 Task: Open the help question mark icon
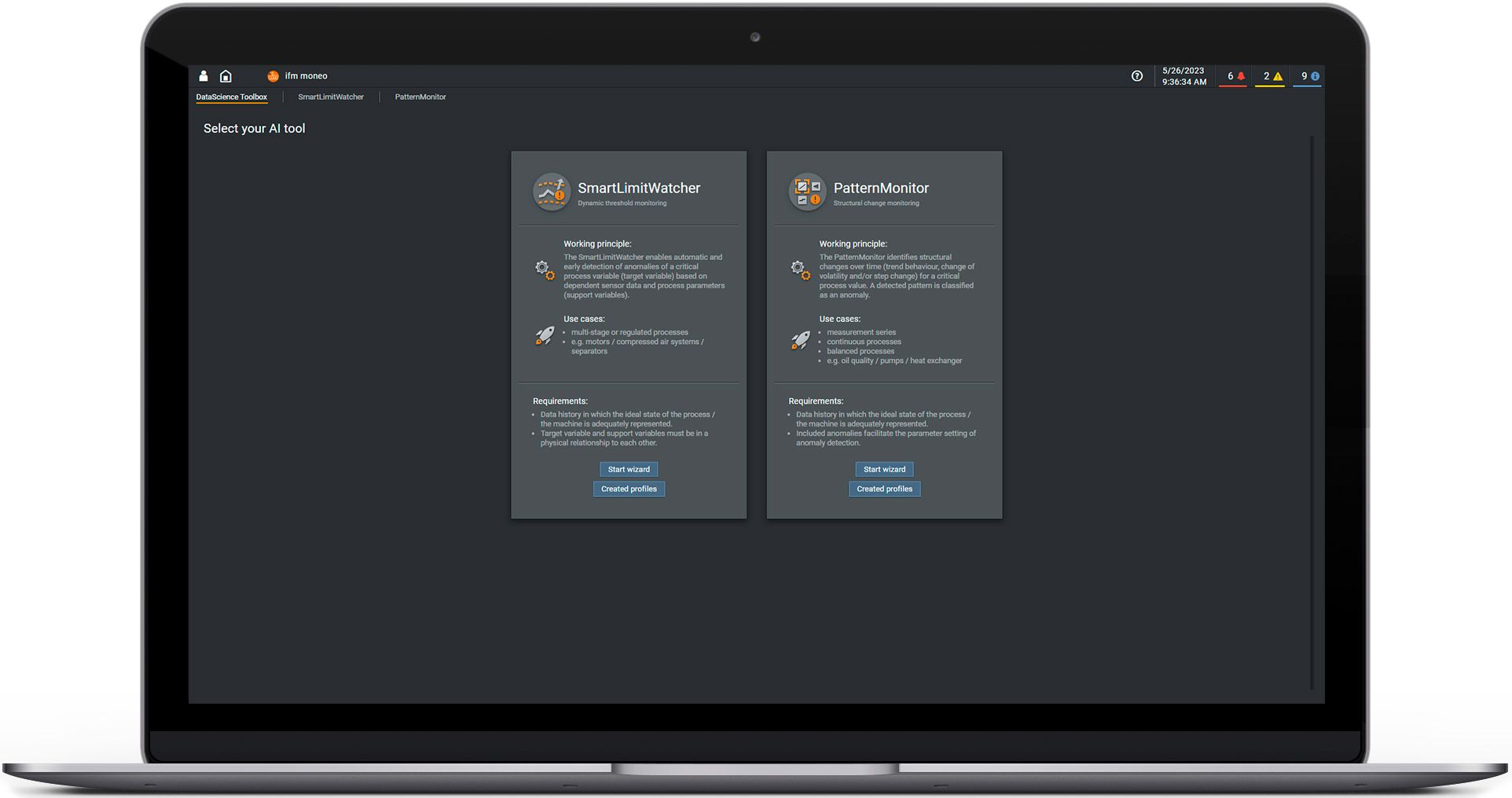coord(1136,76)
